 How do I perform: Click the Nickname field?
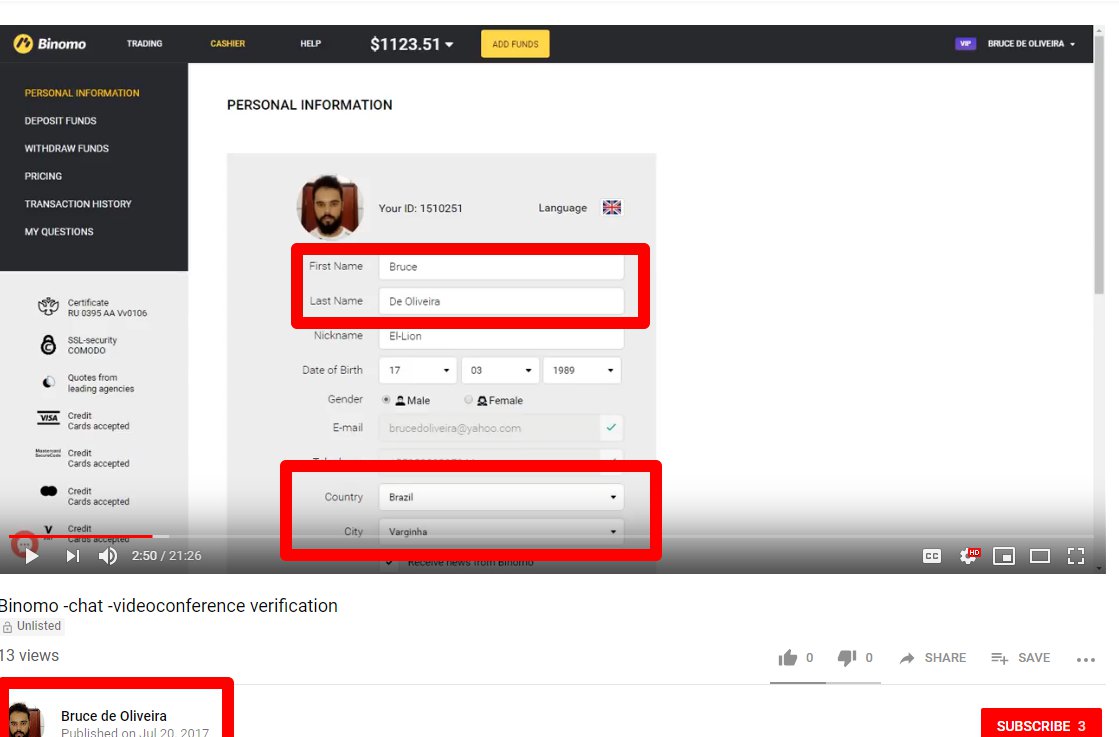(501, 336)
